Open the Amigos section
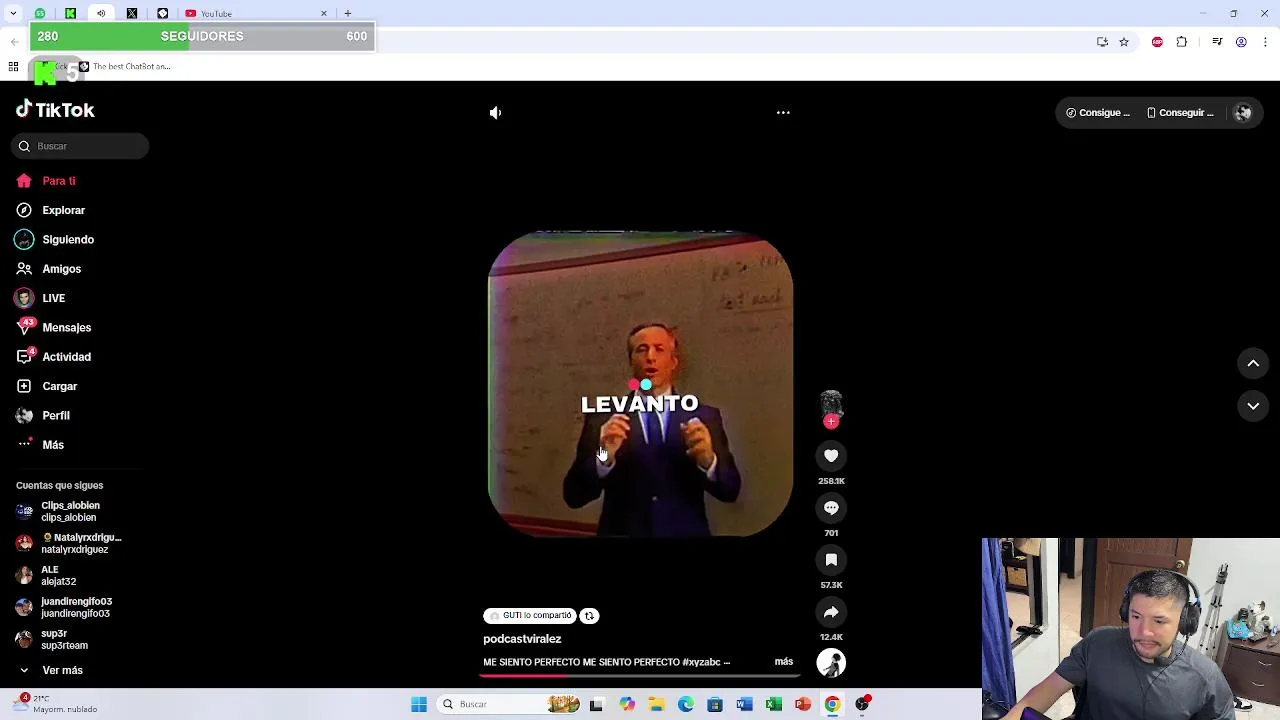This screenshot has height=720, width=1280. (x=48, y=269)
